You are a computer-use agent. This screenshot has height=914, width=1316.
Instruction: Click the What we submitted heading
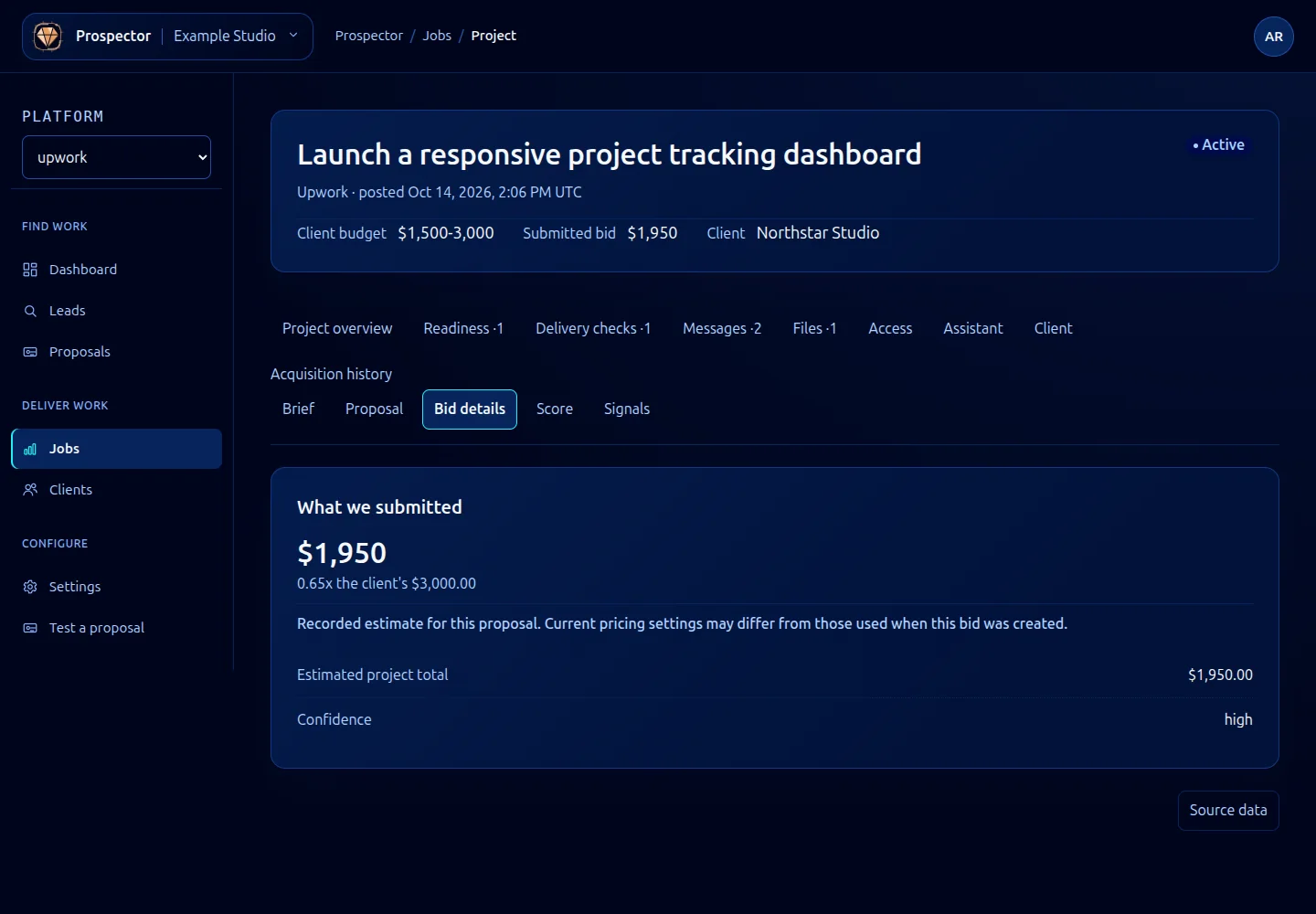tap(379, 507)
